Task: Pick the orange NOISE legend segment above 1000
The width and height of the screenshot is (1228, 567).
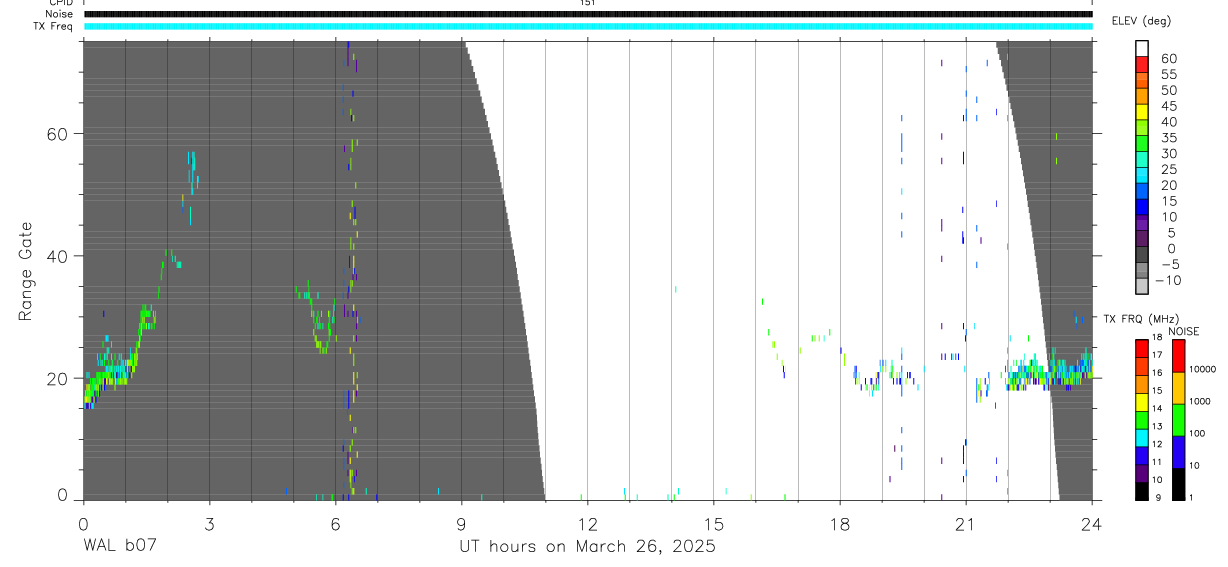Action: pyautogui.click(x=1177, y=387)
